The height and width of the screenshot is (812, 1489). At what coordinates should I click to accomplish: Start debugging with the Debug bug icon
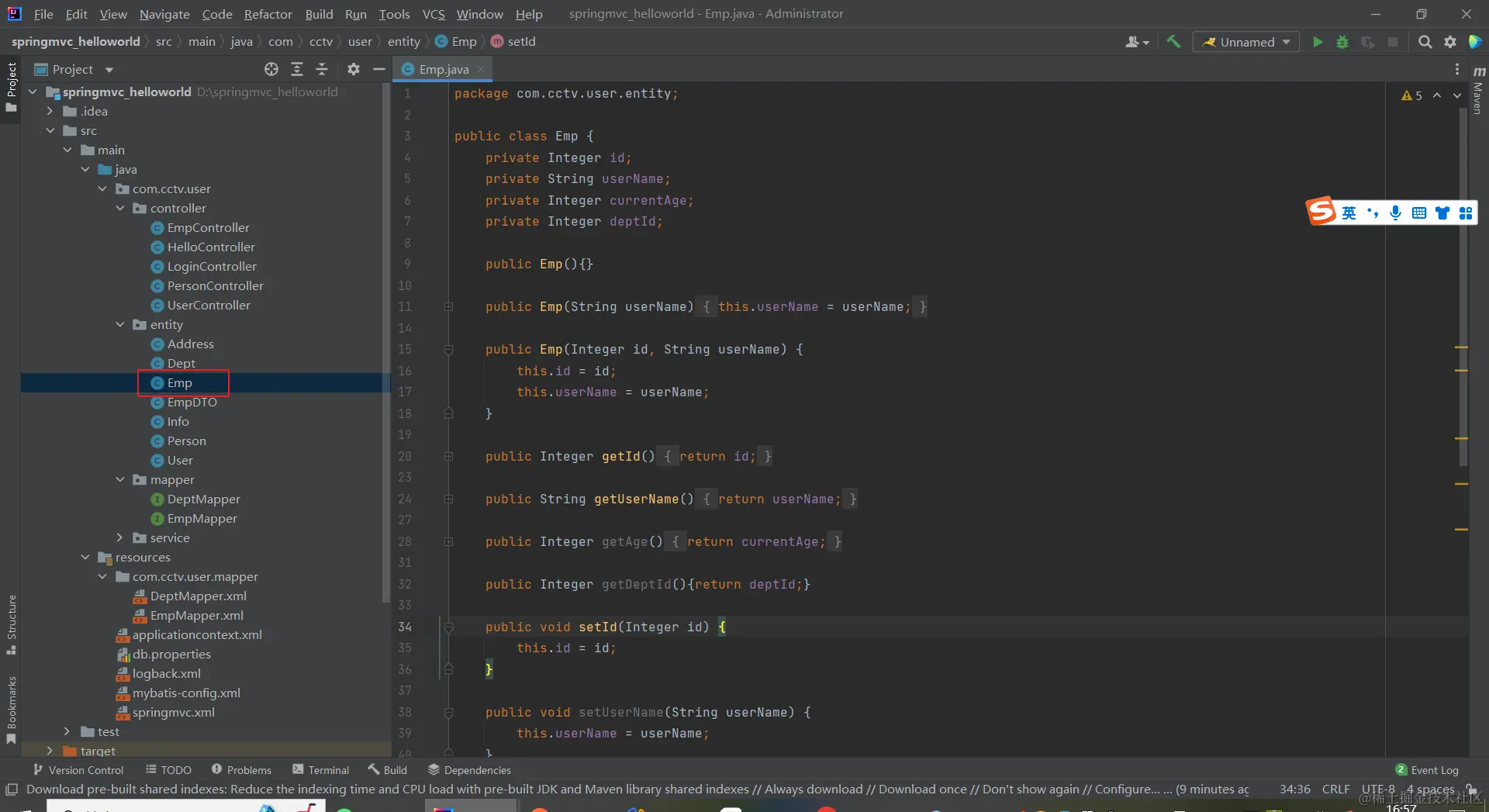tap(1342, 42)
